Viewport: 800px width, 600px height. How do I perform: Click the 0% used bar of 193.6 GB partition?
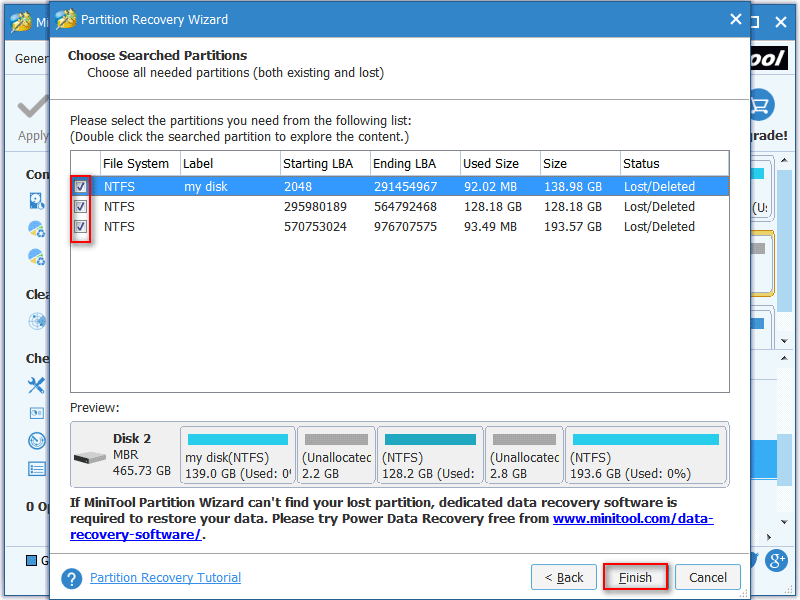645,439
